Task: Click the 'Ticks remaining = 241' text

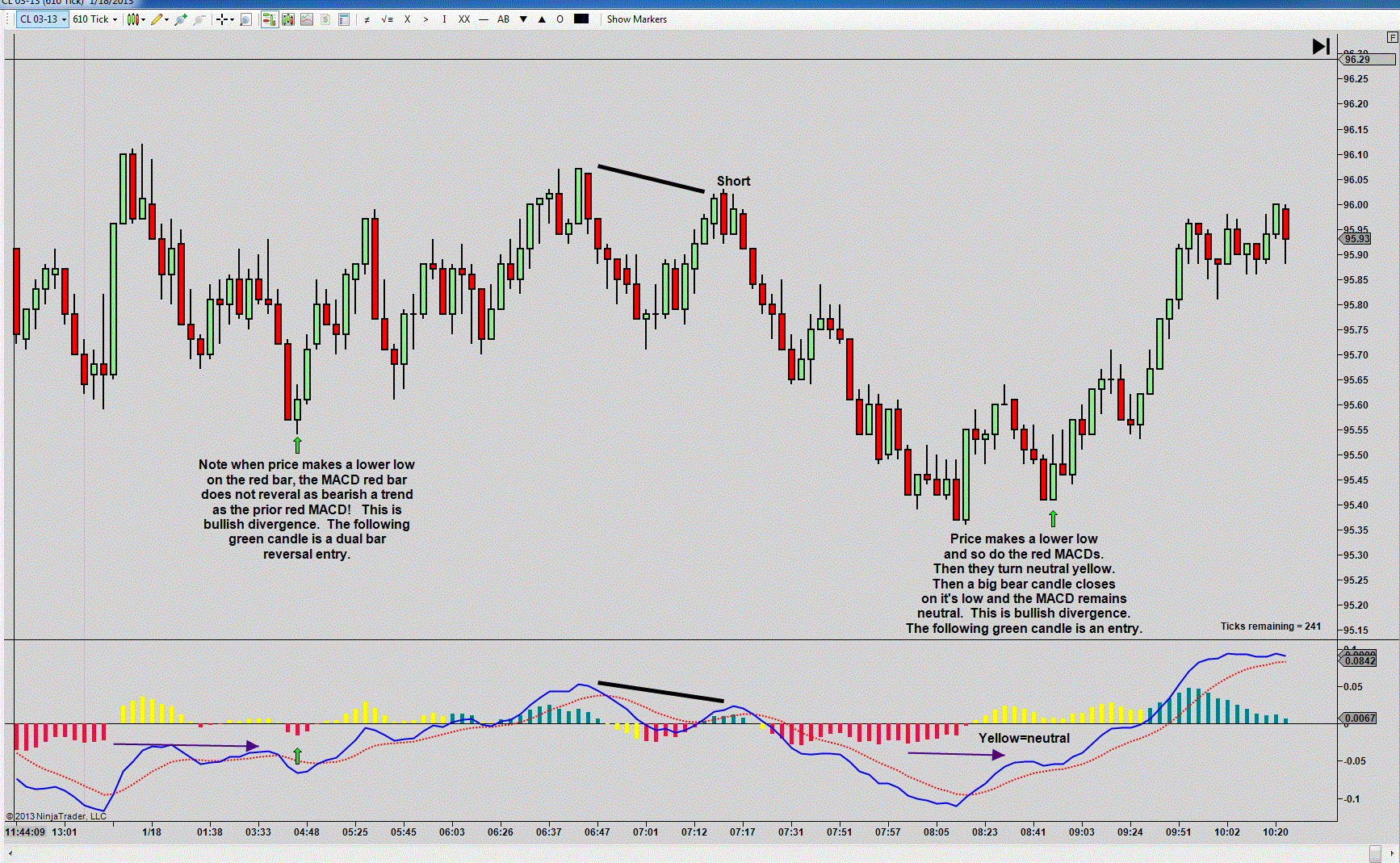Action: coord(1271,626)
